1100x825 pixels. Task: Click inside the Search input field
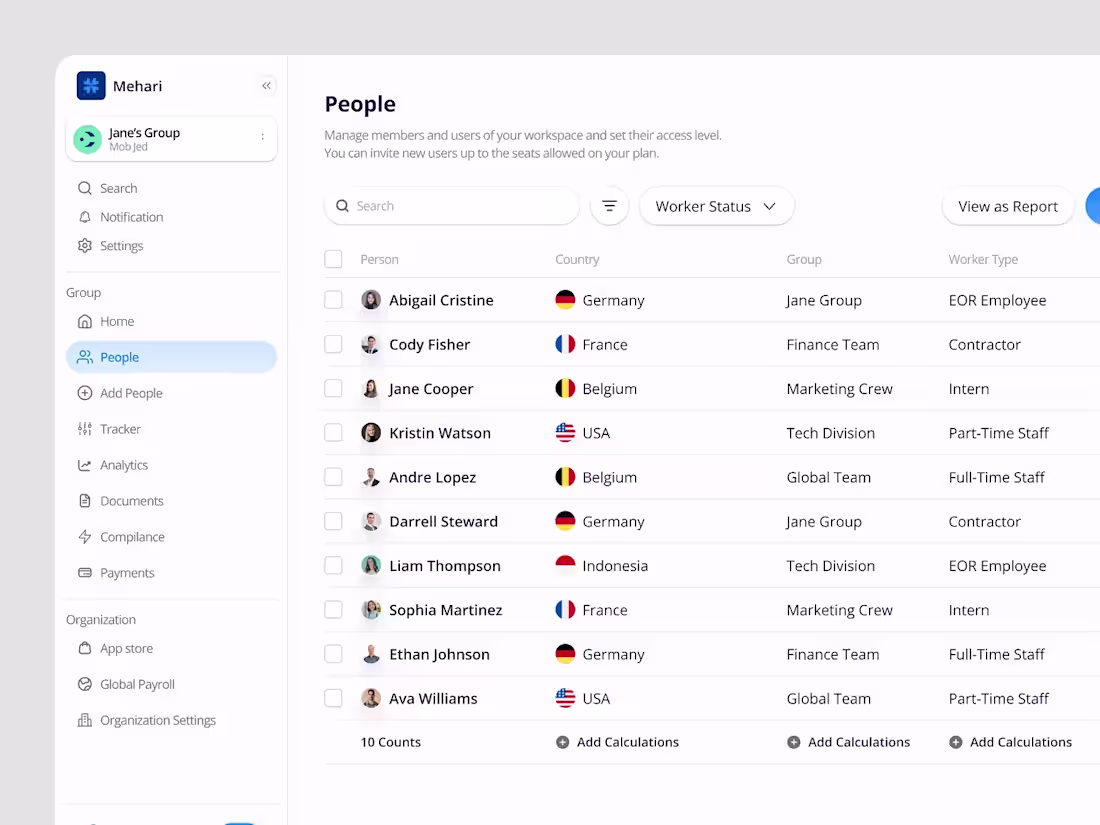pos(450,206)
